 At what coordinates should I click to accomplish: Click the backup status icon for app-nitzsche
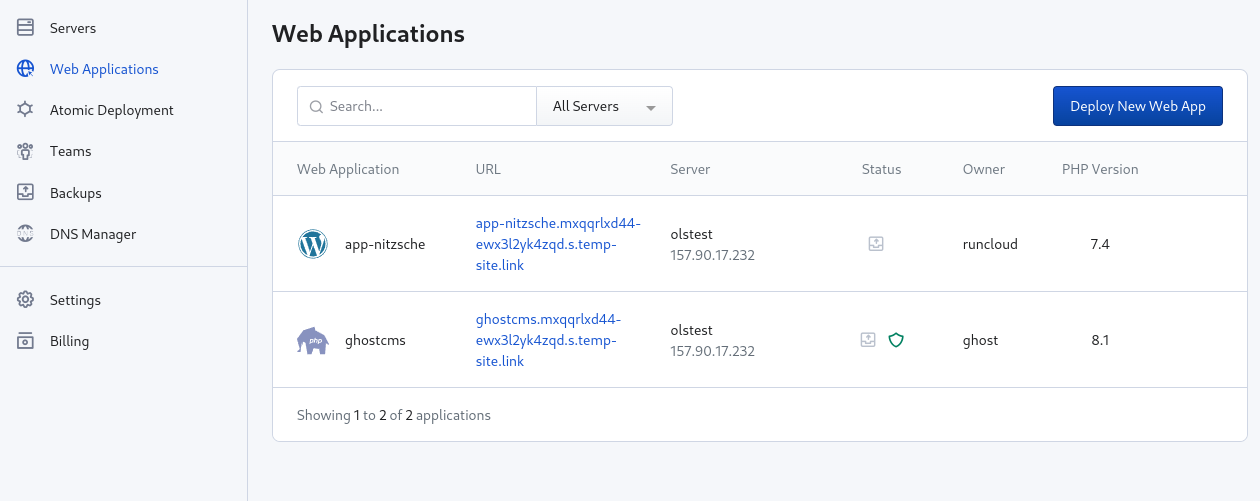pos(875,243)
